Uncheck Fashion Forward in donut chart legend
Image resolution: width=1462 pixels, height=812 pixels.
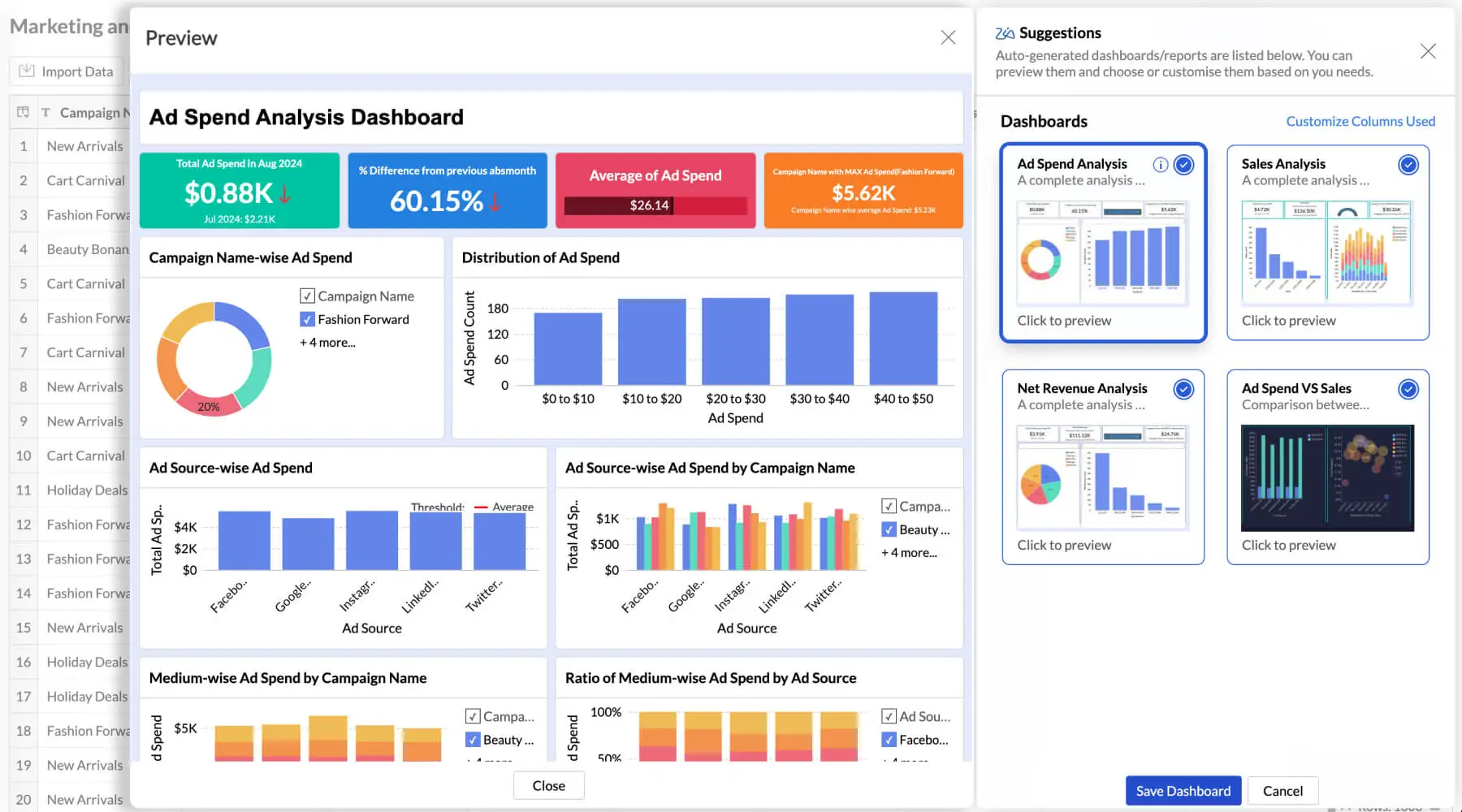click(307, 320)
